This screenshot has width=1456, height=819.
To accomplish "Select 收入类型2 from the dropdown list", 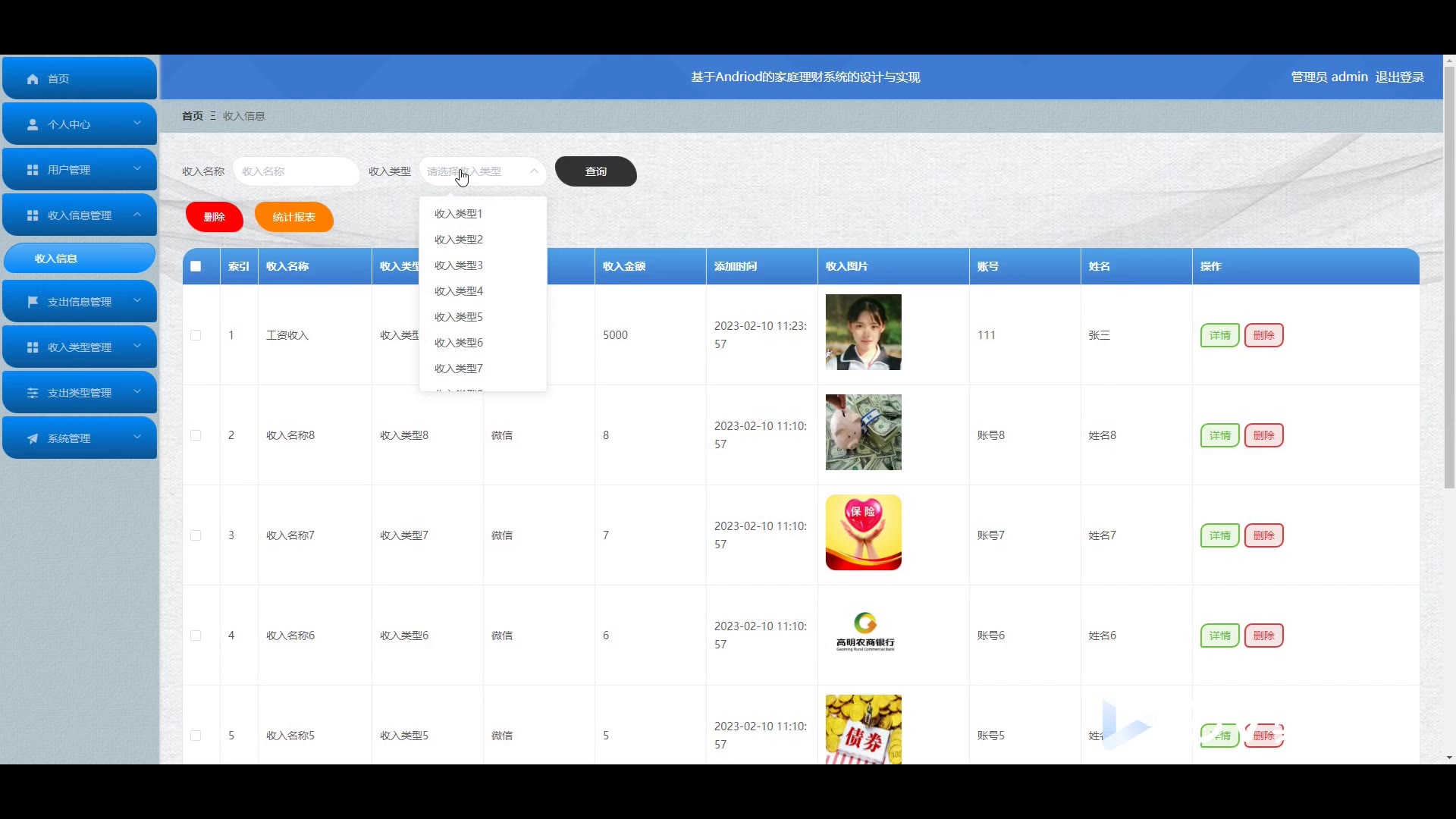I will [x=483, y=240].
